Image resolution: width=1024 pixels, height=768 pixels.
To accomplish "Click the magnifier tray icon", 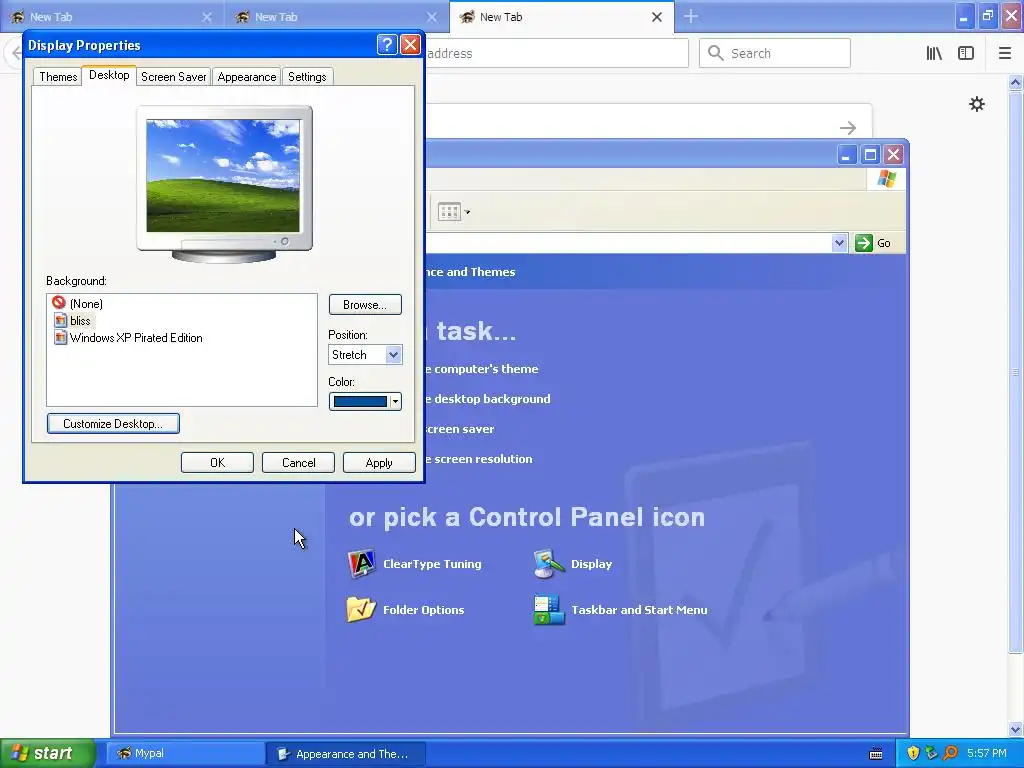I will 950,753.
